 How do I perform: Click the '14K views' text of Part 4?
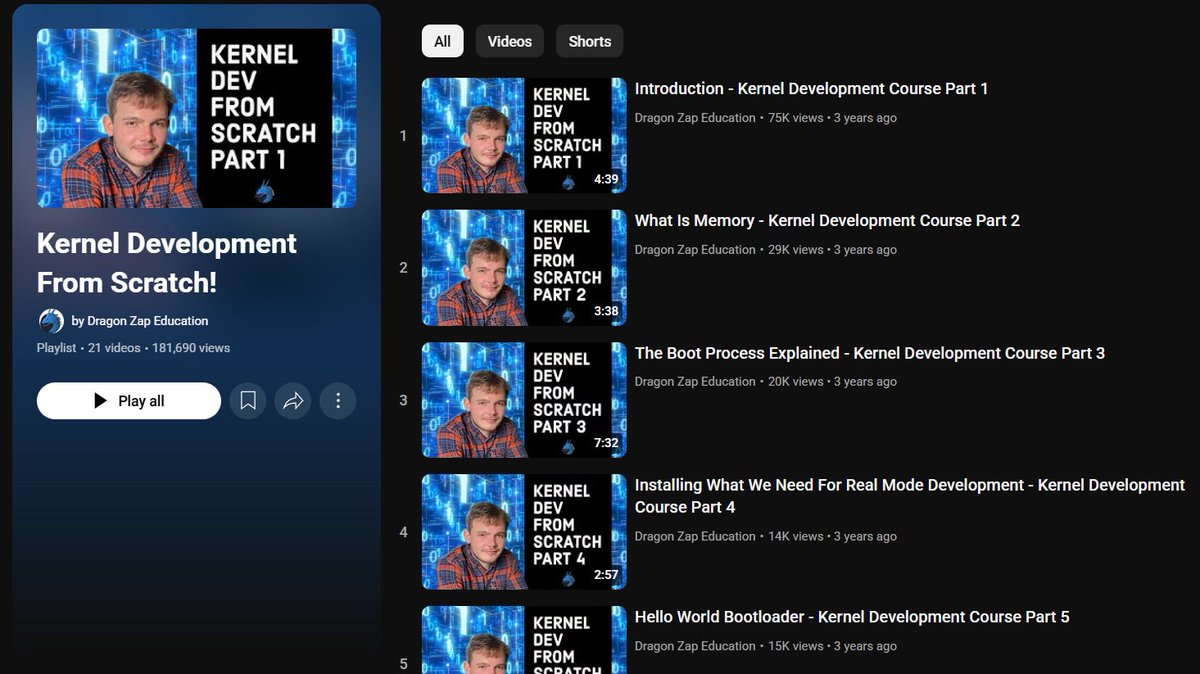click(x=796, y=537)
